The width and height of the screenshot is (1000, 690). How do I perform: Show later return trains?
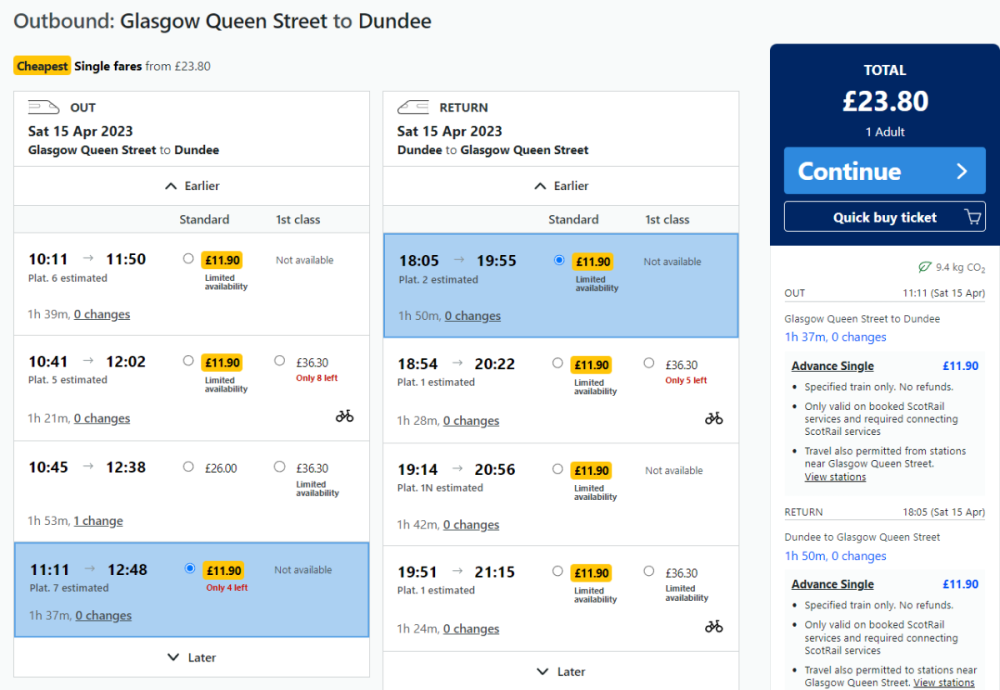coord(561,672)
